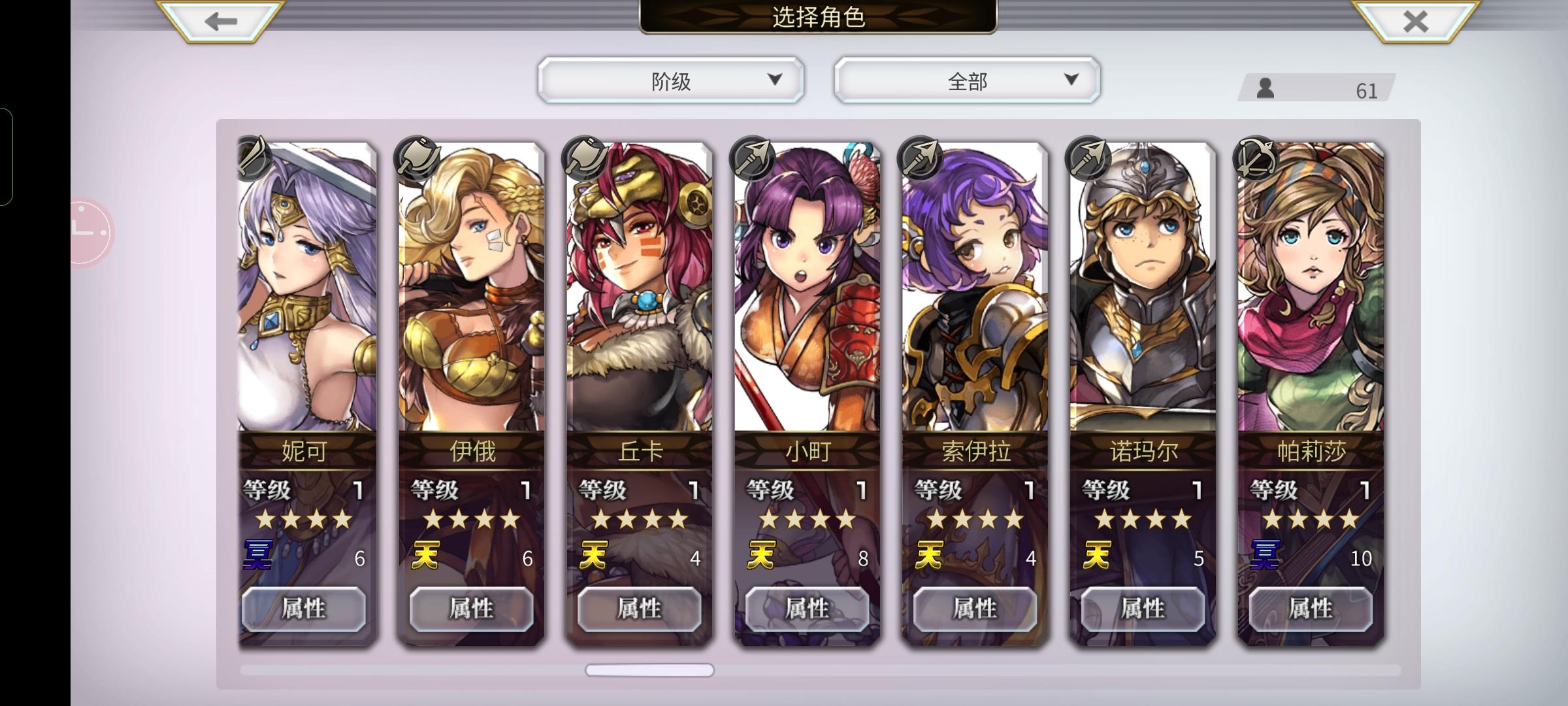Choose the 伊俄 character card

pos(472,394)
